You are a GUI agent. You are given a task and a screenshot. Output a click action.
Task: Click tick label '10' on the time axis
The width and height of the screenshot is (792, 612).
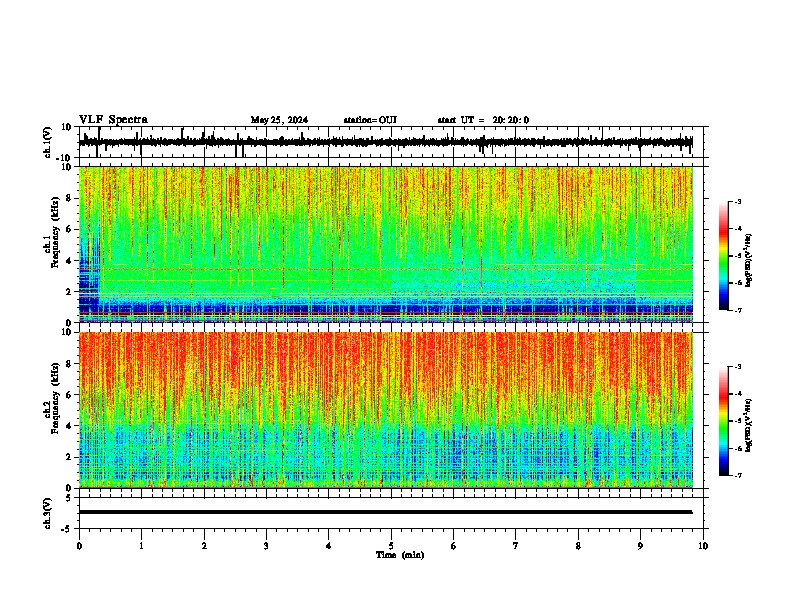[703, 546]
